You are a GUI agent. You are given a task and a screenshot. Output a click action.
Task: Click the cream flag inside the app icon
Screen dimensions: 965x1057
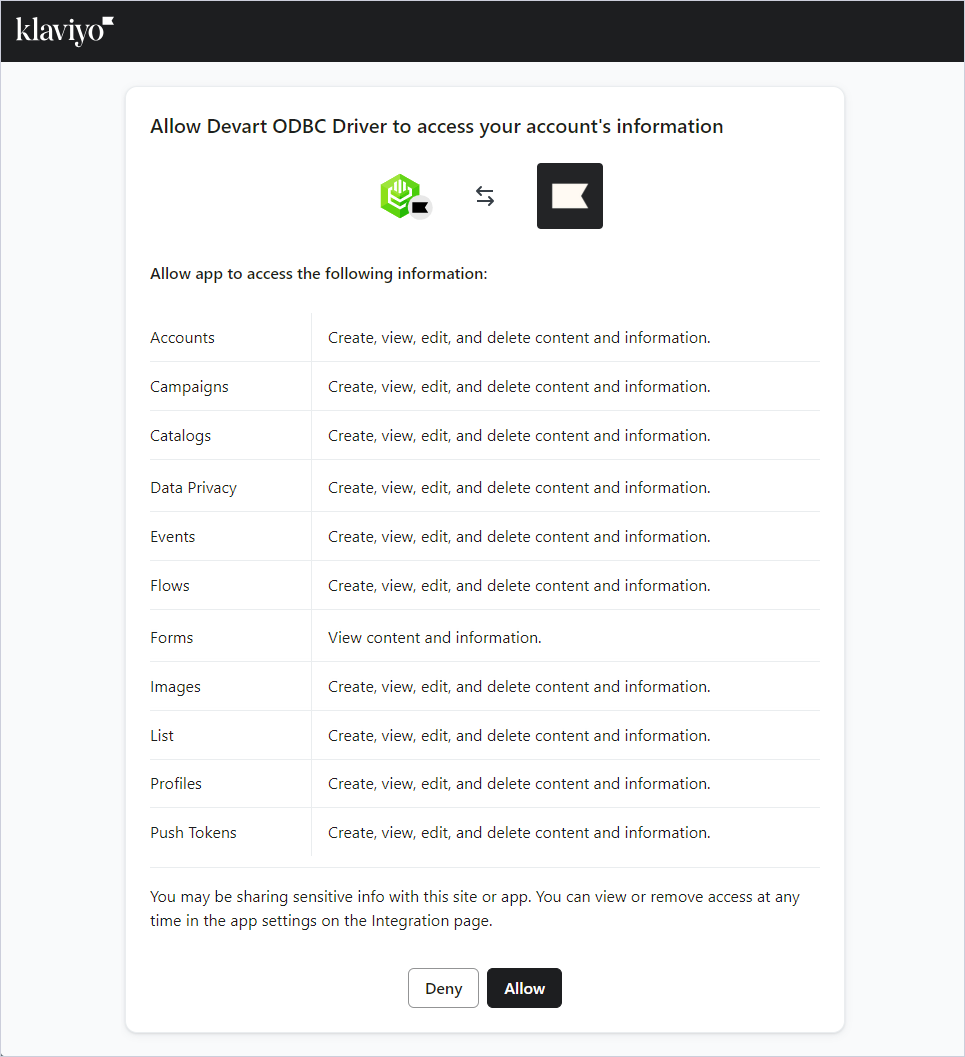pyautogui.click(x=569, y=195)
